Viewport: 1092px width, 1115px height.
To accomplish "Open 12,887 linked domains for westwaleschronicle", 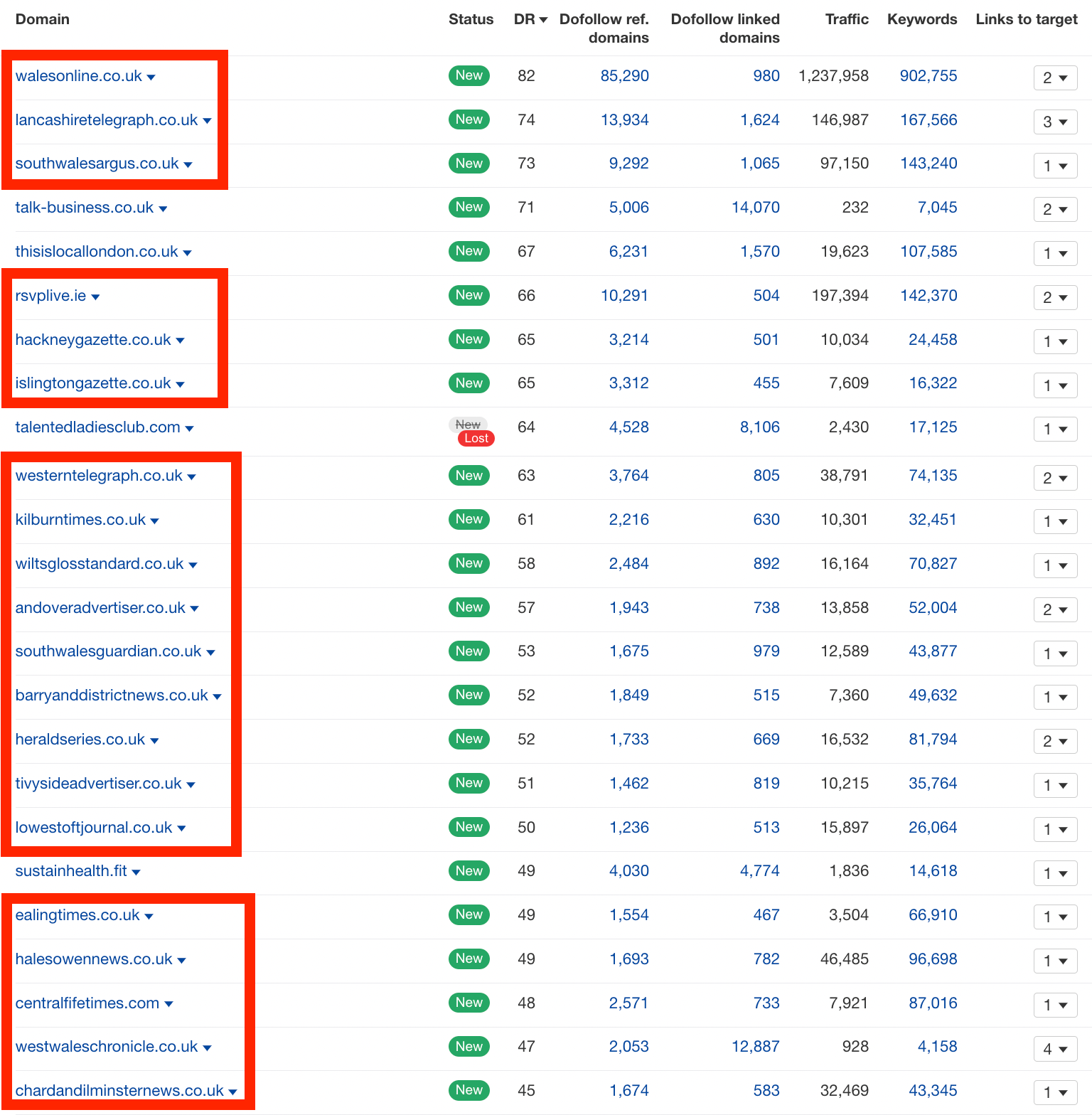I will point(756,1047).
